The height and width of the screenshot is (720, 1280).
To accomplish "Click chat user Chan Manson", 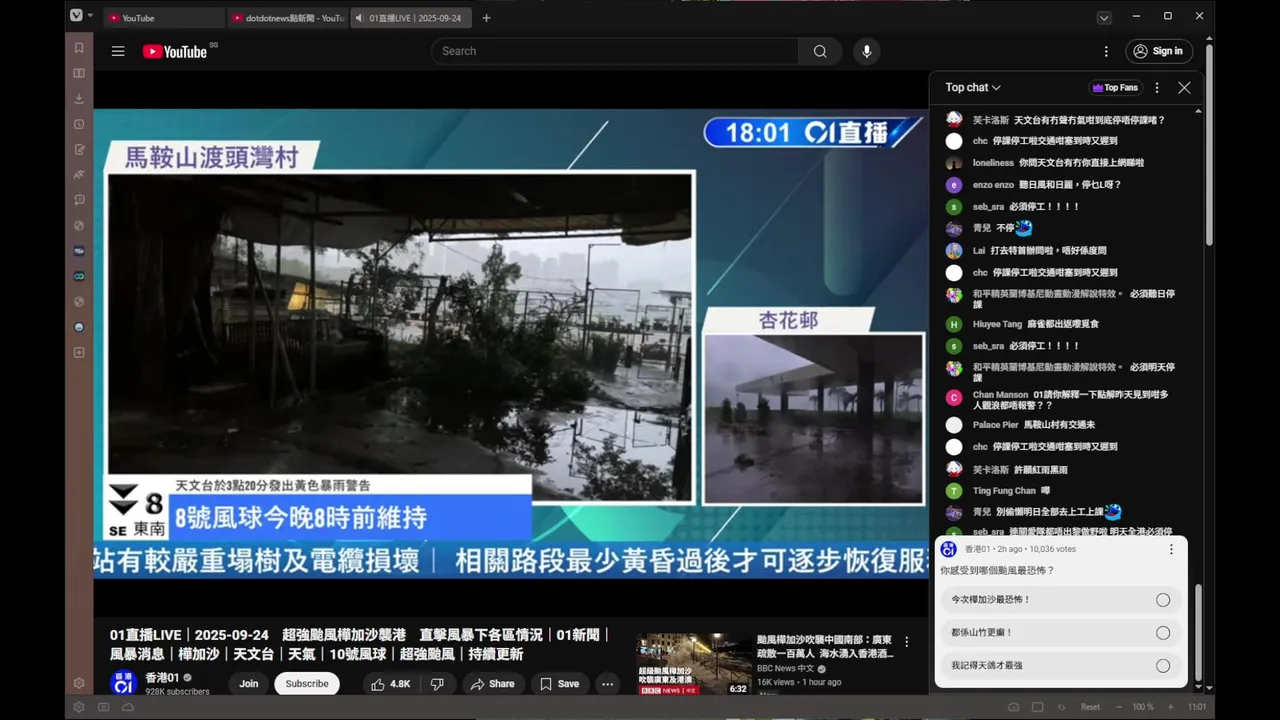I will pyautogui.click(x=1000, y=395).
